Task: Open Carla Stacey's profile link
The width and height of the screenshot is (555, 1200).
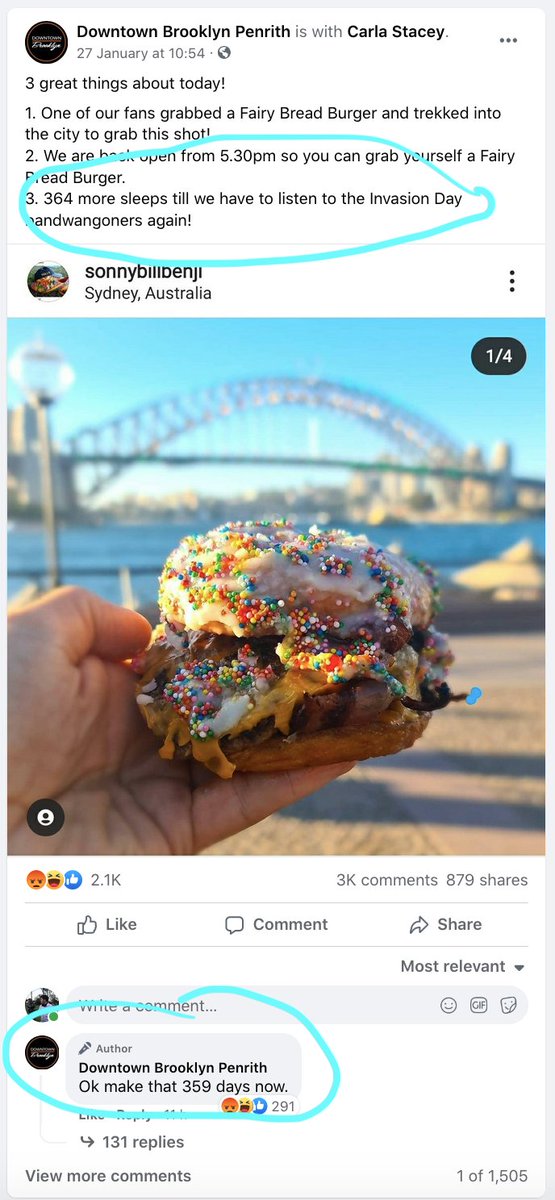Action: (x=396, y=32)
